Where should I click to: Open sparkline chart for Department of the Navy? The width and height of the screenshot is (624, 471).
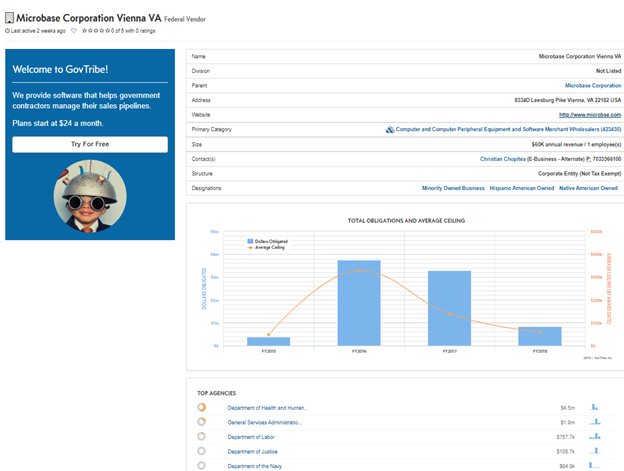pos(595,465)
